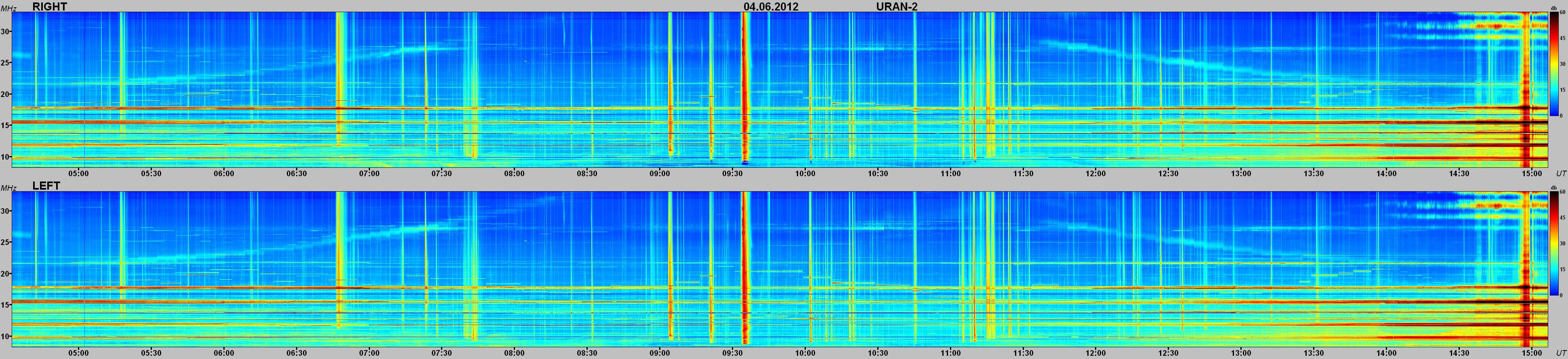
Task: Click the color scale bar of the LEFT panel
Action: coord(1553,243)
